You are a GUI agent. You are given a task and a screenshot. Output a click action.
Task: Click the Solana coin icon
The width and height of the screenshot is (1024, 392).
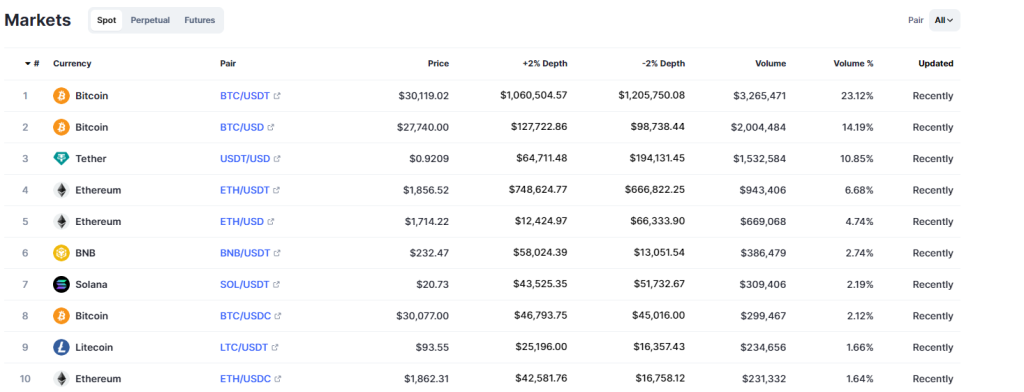(61, 284)
